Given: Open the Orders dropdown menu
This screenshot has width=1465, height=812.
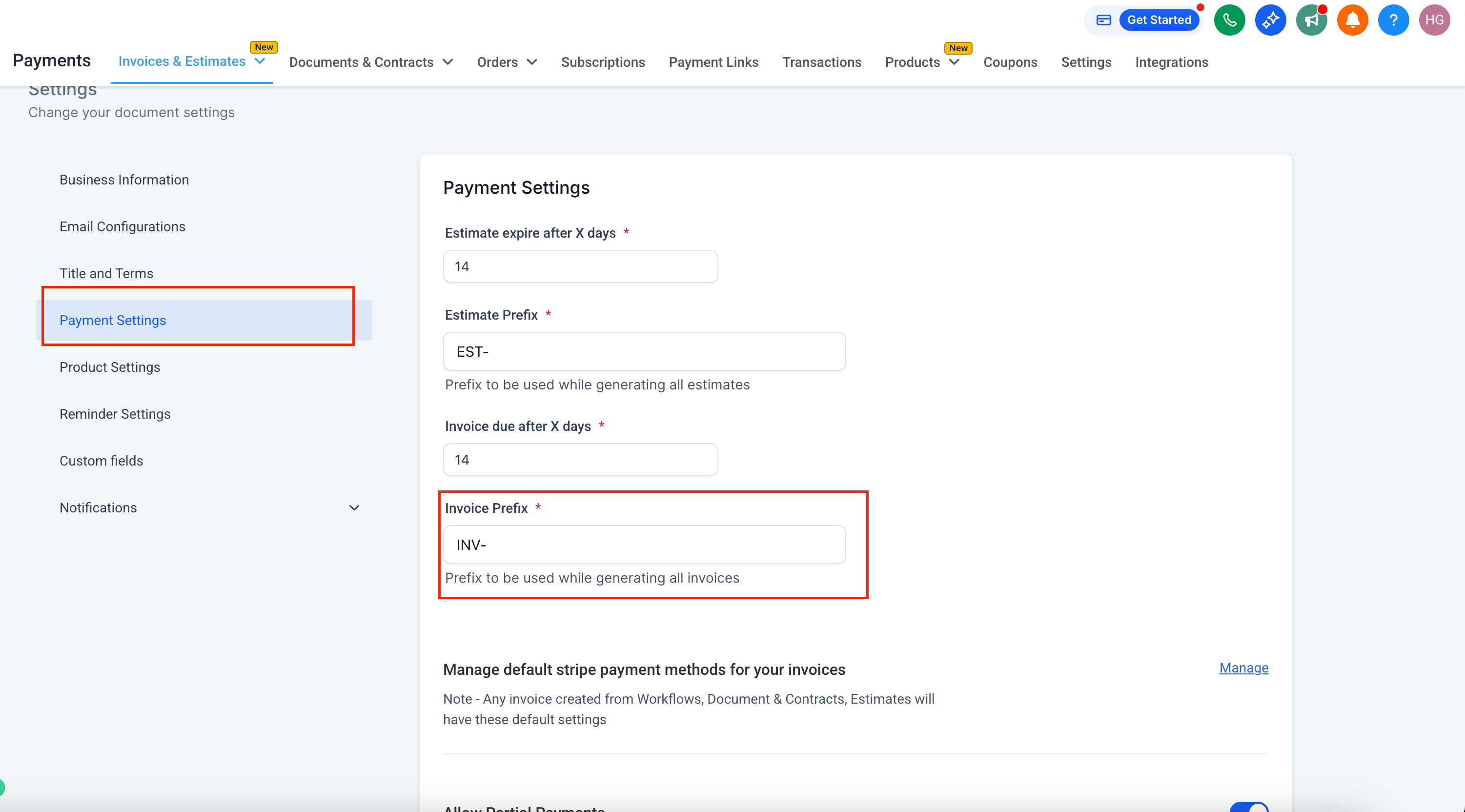Looking at the screenshot, I should click(532, 62).
